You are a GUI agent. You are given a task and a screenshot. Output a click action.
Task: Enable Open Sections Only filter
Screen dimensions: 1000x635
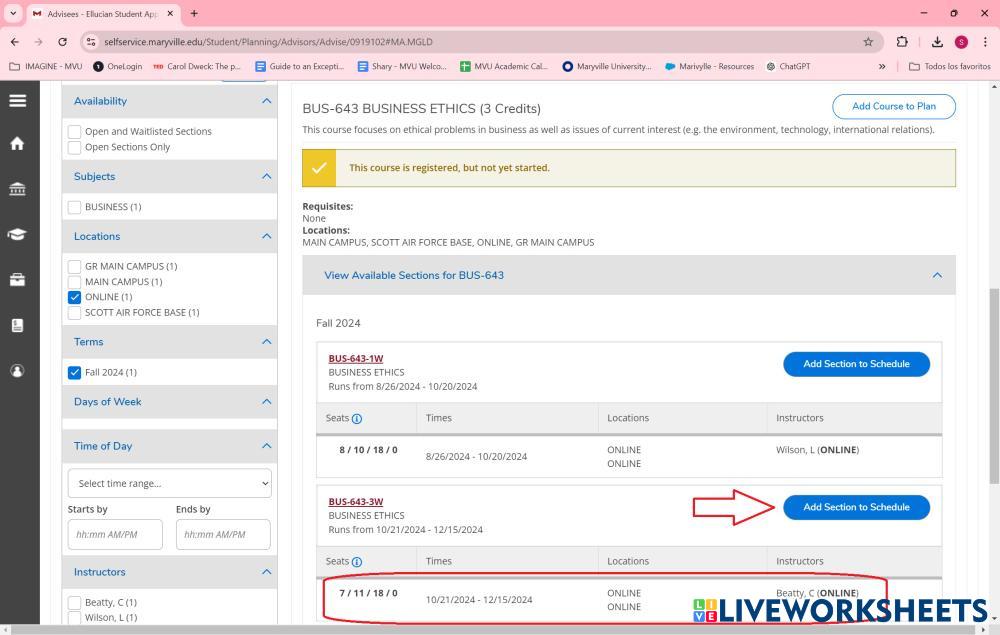click(75, 147)
